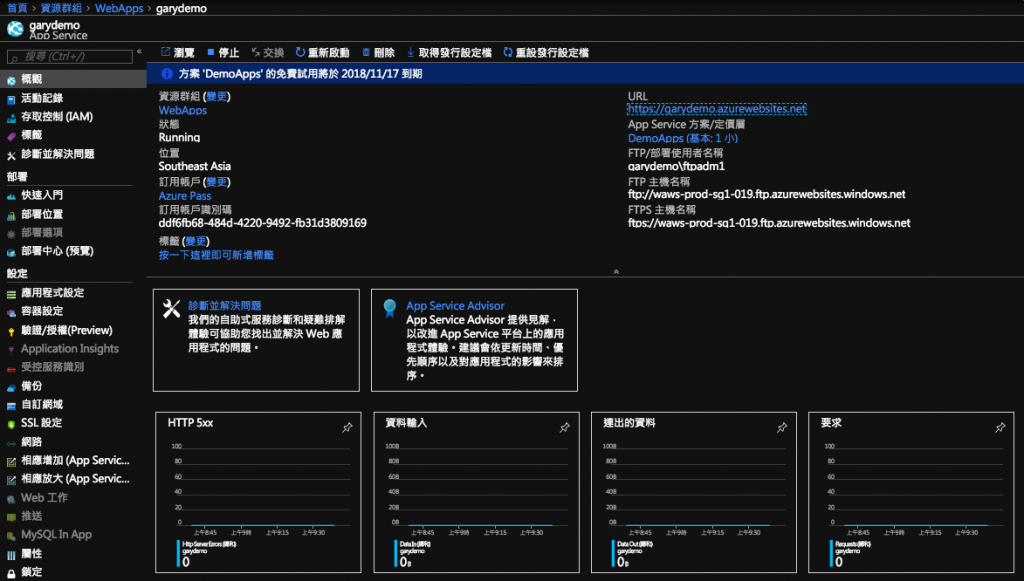Click the SSL 設定 shield icon
Screen dimensions: 1024x581
tap(11, 424)
